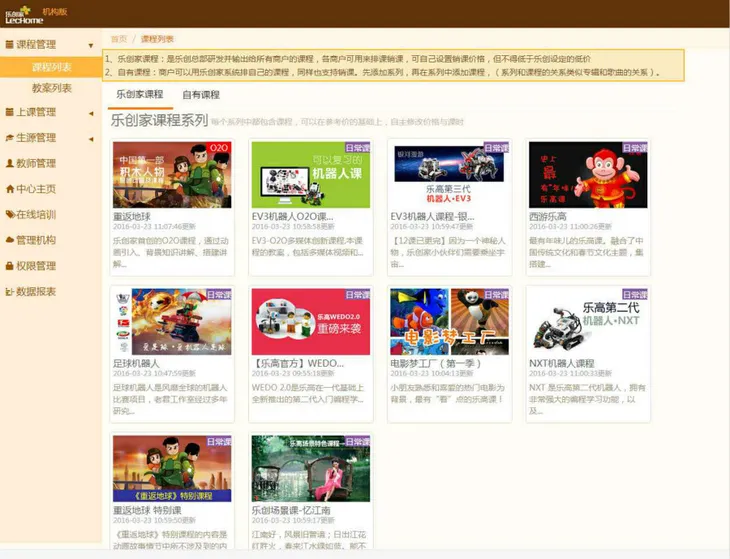Go to 首页 via breadcrumb
The image size is (730, 559).
point(118,39)
